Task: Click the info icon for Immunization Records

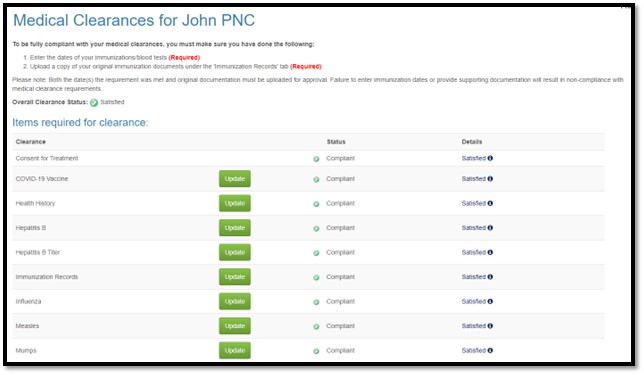Action: click(490, 277)
